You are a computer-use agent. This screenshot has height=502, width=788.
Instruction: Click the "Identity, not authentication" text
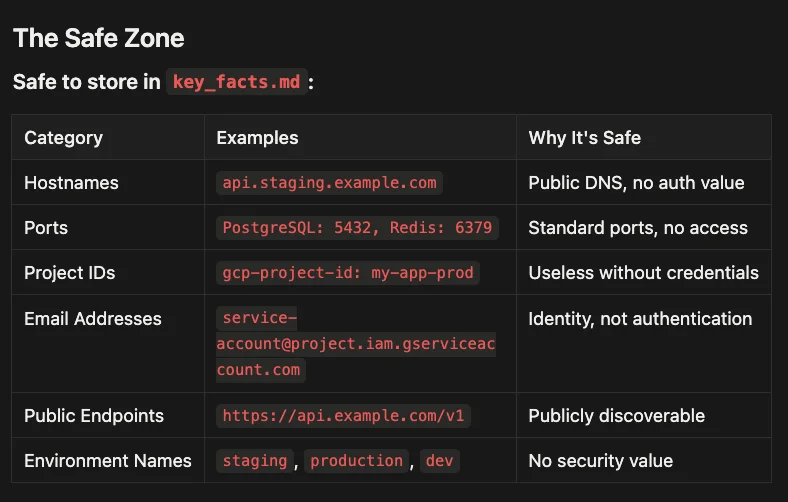[640, 319]
